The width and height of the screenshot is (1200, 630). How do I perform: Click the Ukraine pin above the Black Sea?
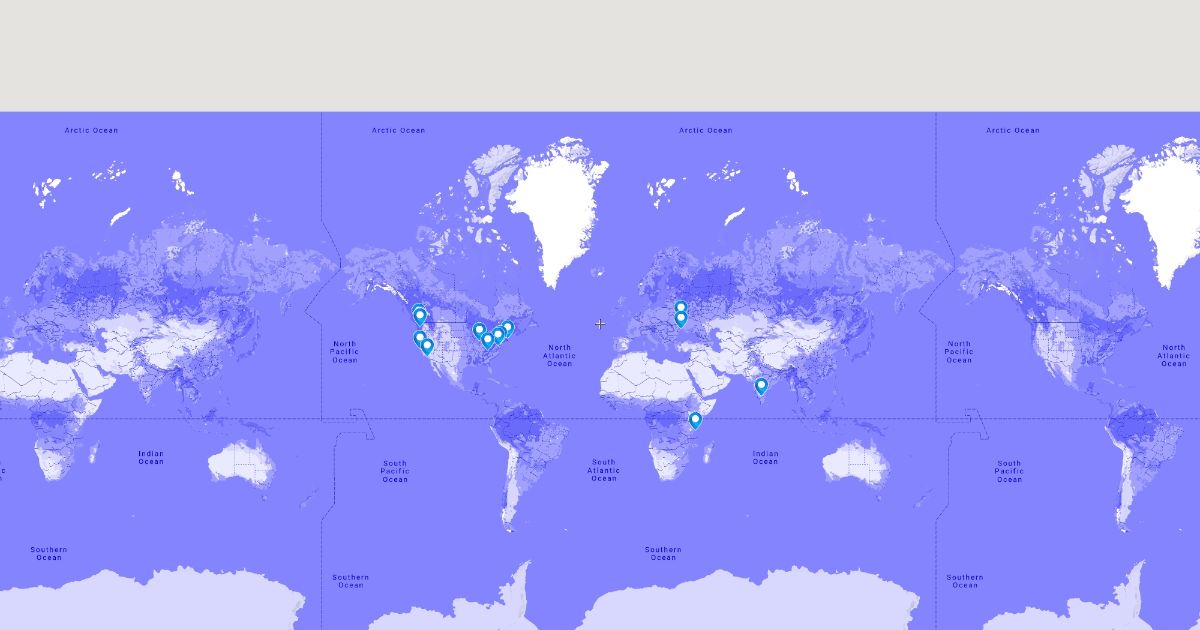coord(681,320)
